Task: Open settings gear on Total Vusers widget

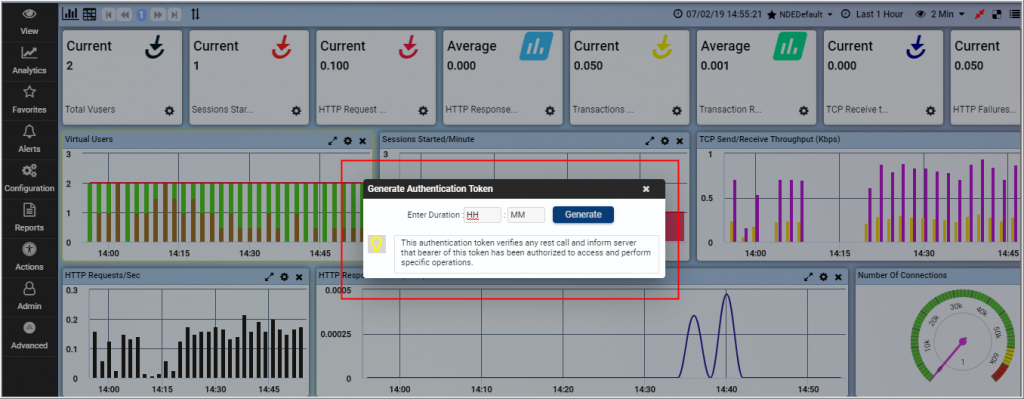Action: 169,111
